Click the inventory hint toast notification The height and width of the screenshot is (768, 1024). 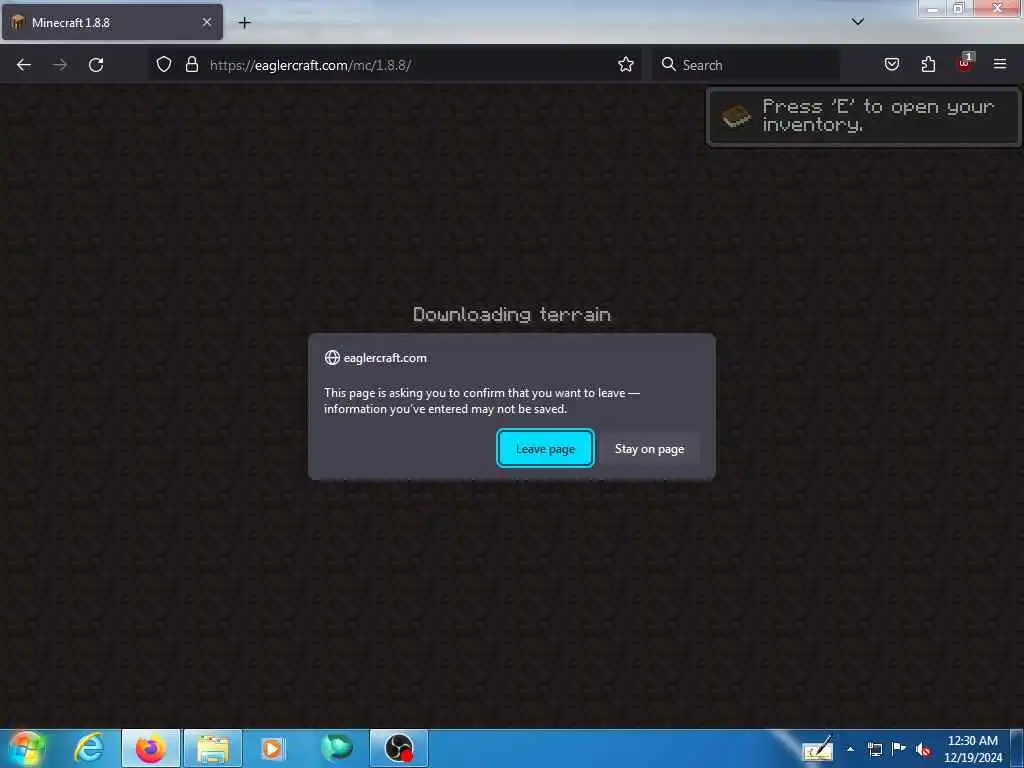[x=863, y=116]
